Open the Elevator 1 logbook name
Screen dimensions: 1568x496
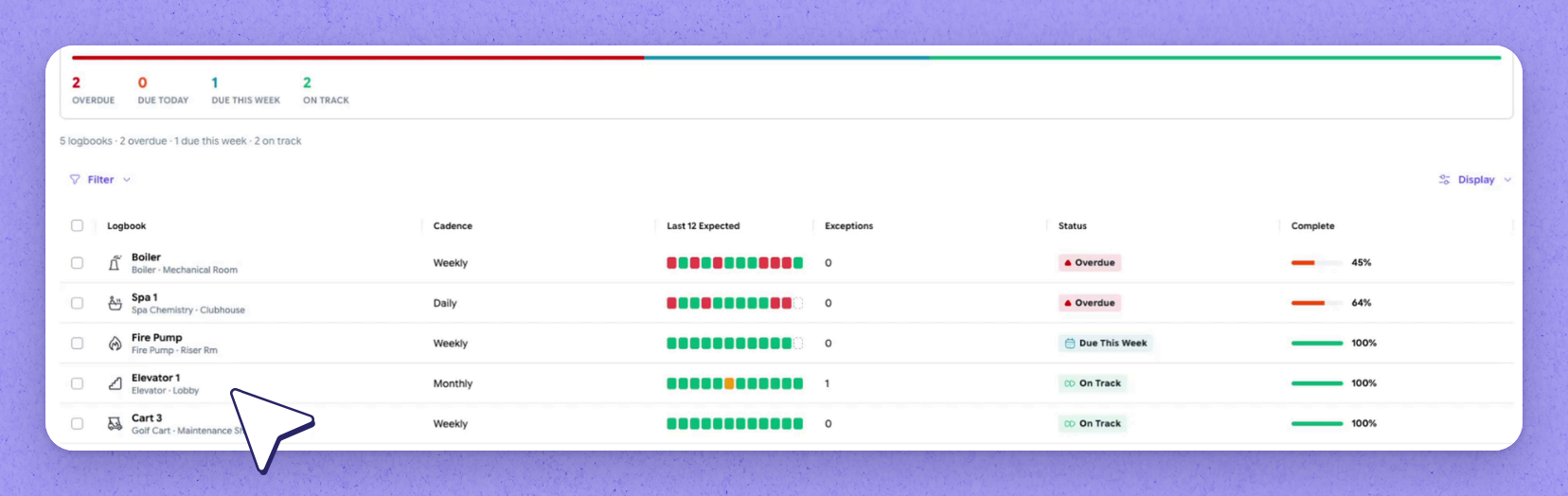tap(155, 378)
